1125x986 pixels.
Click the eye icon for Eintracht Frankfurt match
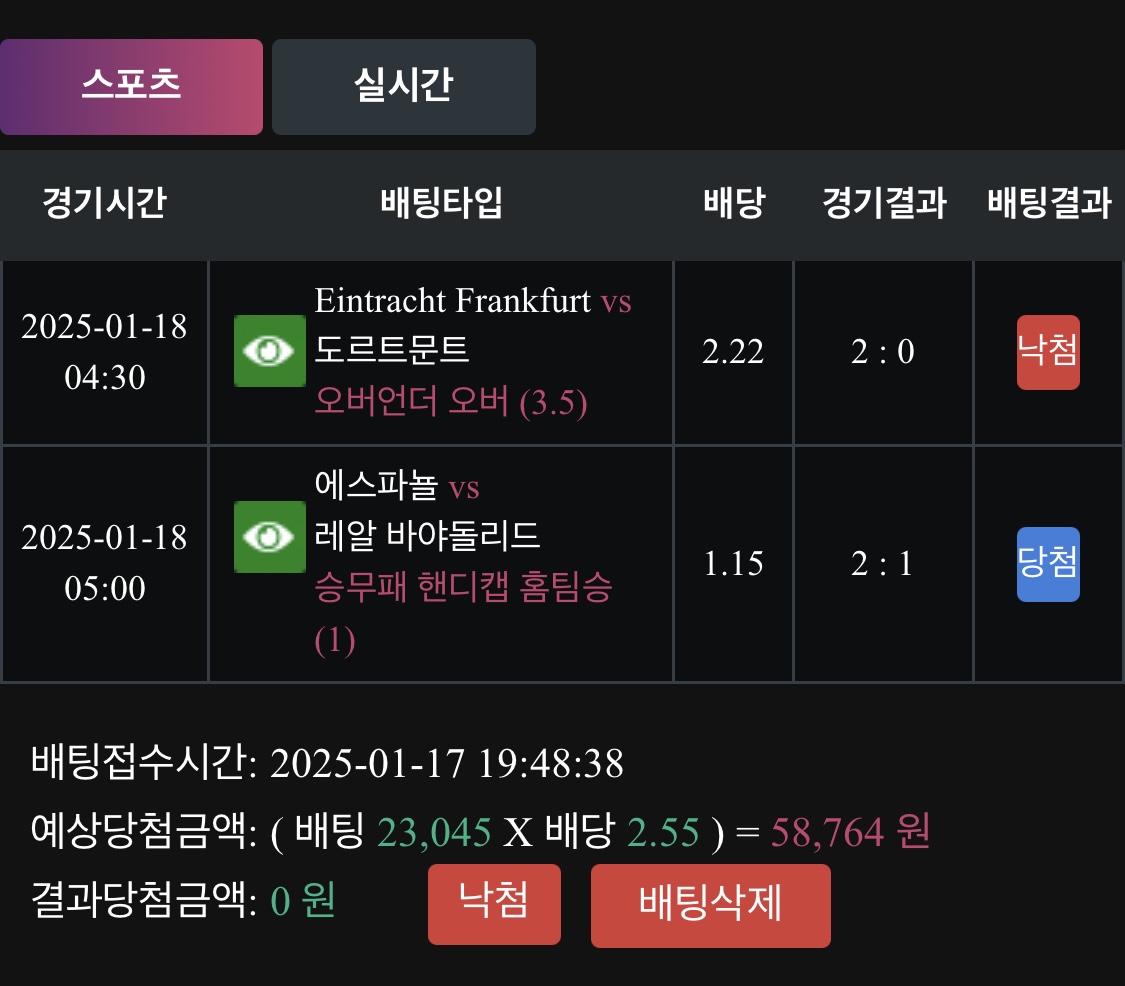269,351
